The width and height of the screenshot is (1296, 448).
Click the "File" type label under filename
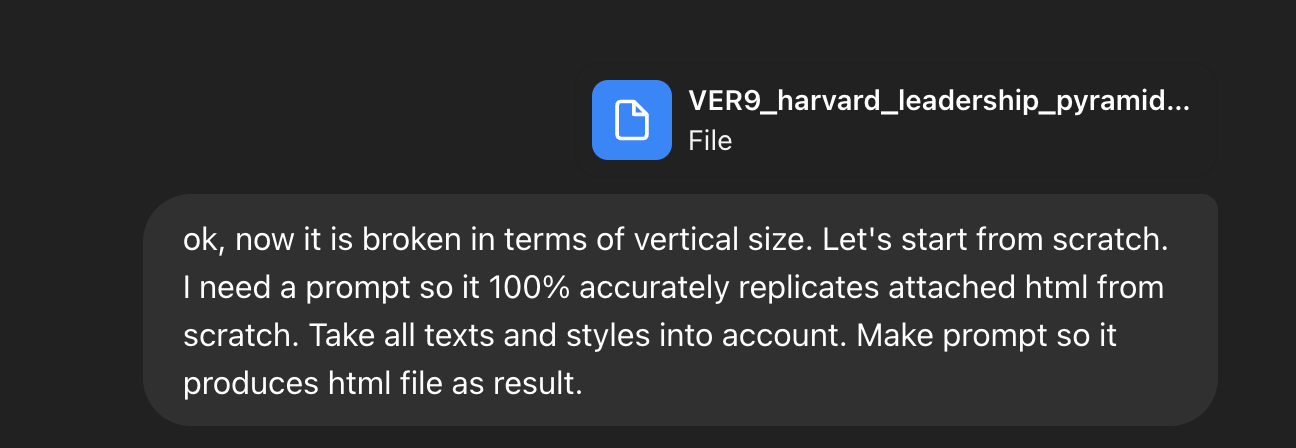pos(710,141)
